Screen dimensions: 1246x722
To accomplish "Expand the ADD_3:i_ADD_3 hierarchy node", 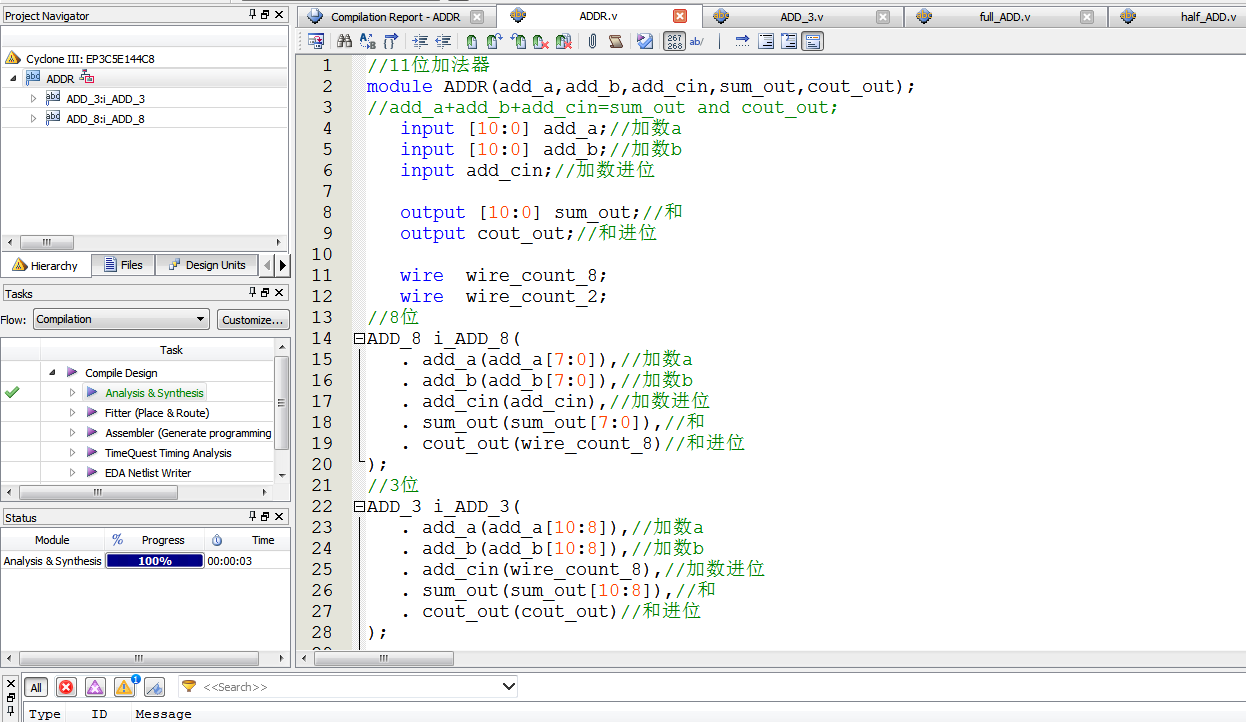I will (33, 99).
